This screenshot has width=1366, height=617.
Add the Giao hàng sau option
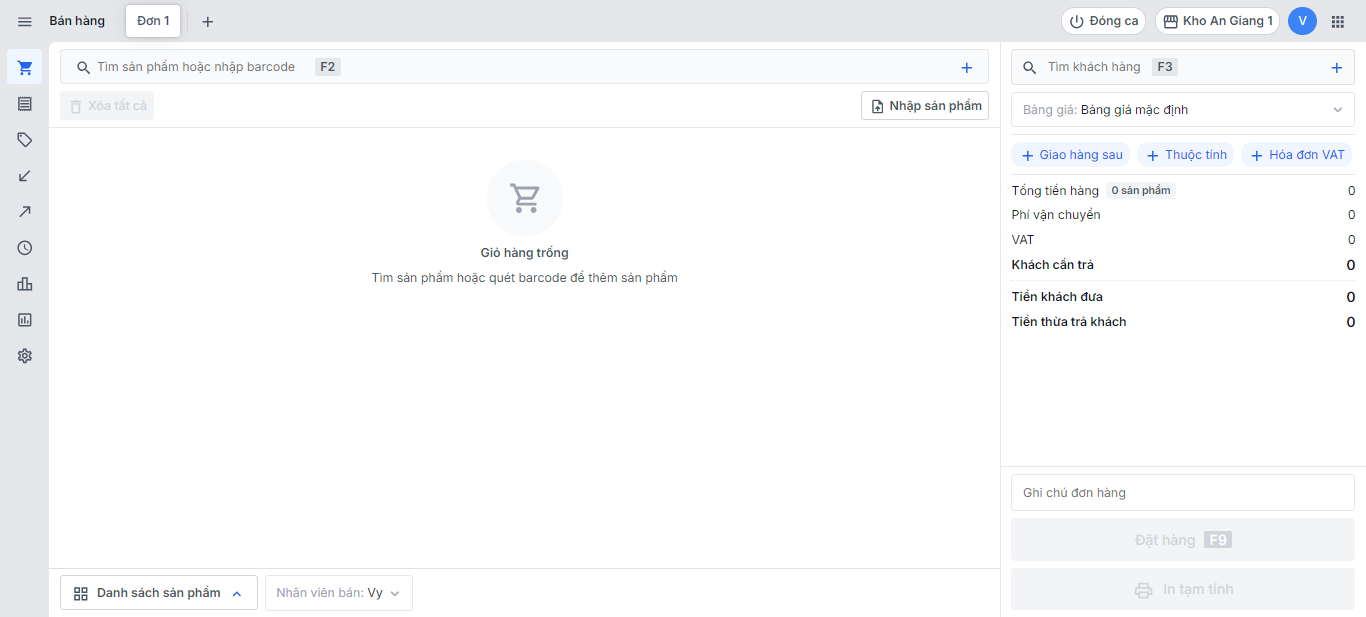pos(1071,155)
